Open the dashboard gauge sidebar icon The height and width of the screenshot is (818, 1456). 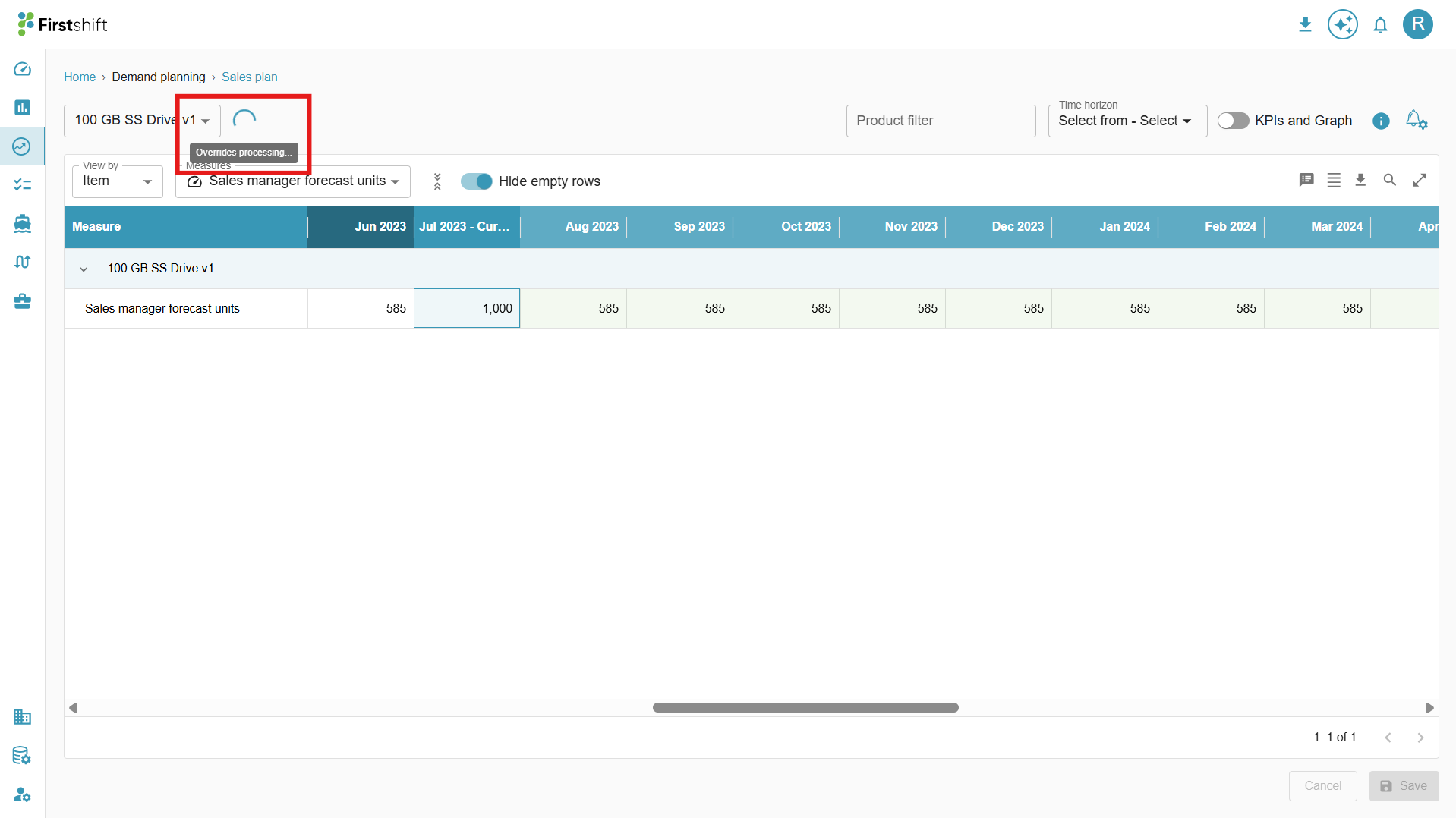point(22,69)
